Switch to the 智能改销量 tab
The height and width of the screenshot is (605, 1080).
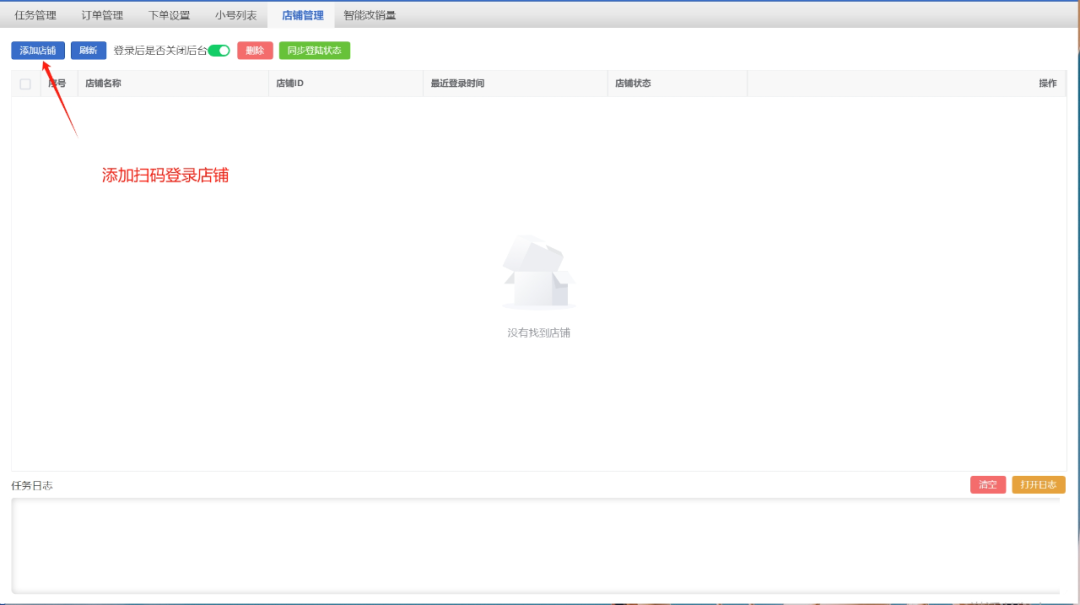[x=370, y=15]
